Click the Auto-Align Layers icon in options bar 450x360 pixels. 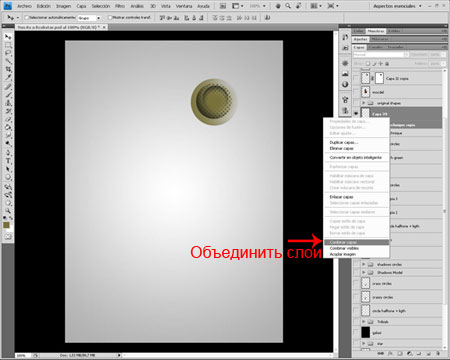tap(267, 18)
